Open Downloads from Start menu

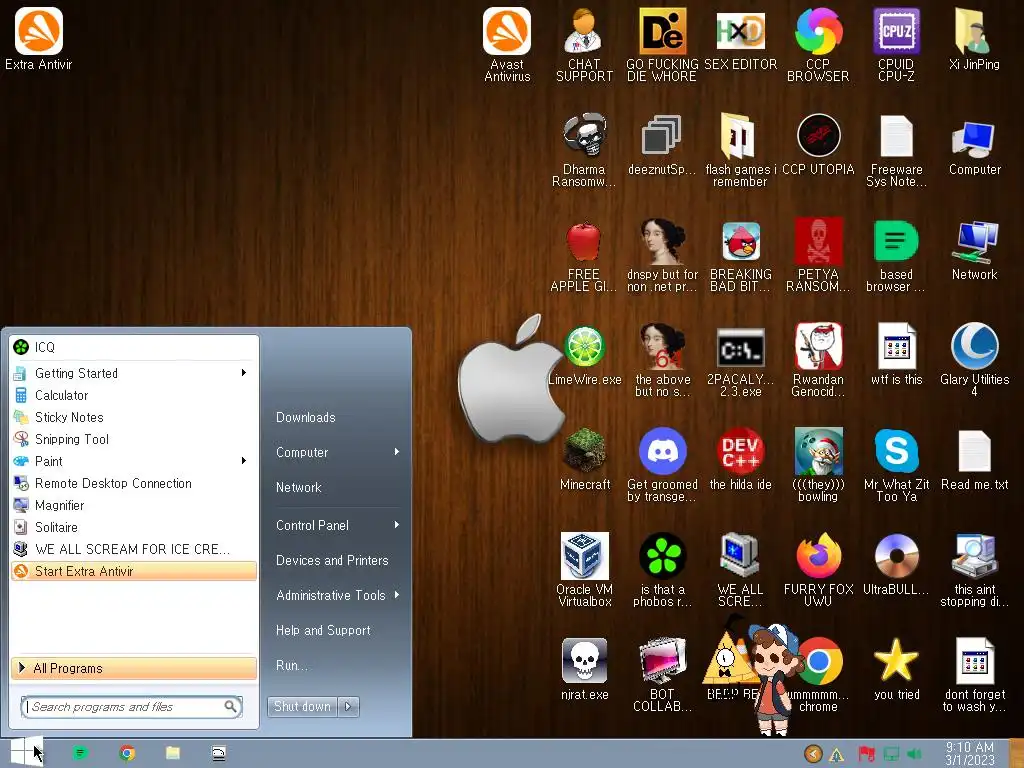[x=306, y=417]
